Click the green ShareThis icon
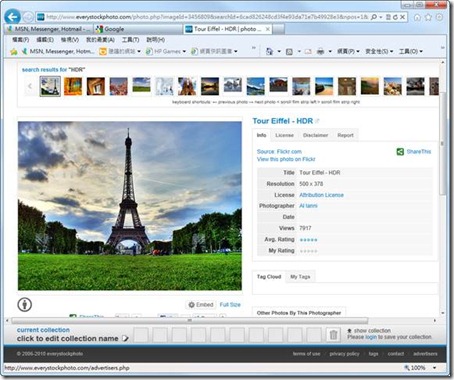The image size is (454, 380). [400, 152]
